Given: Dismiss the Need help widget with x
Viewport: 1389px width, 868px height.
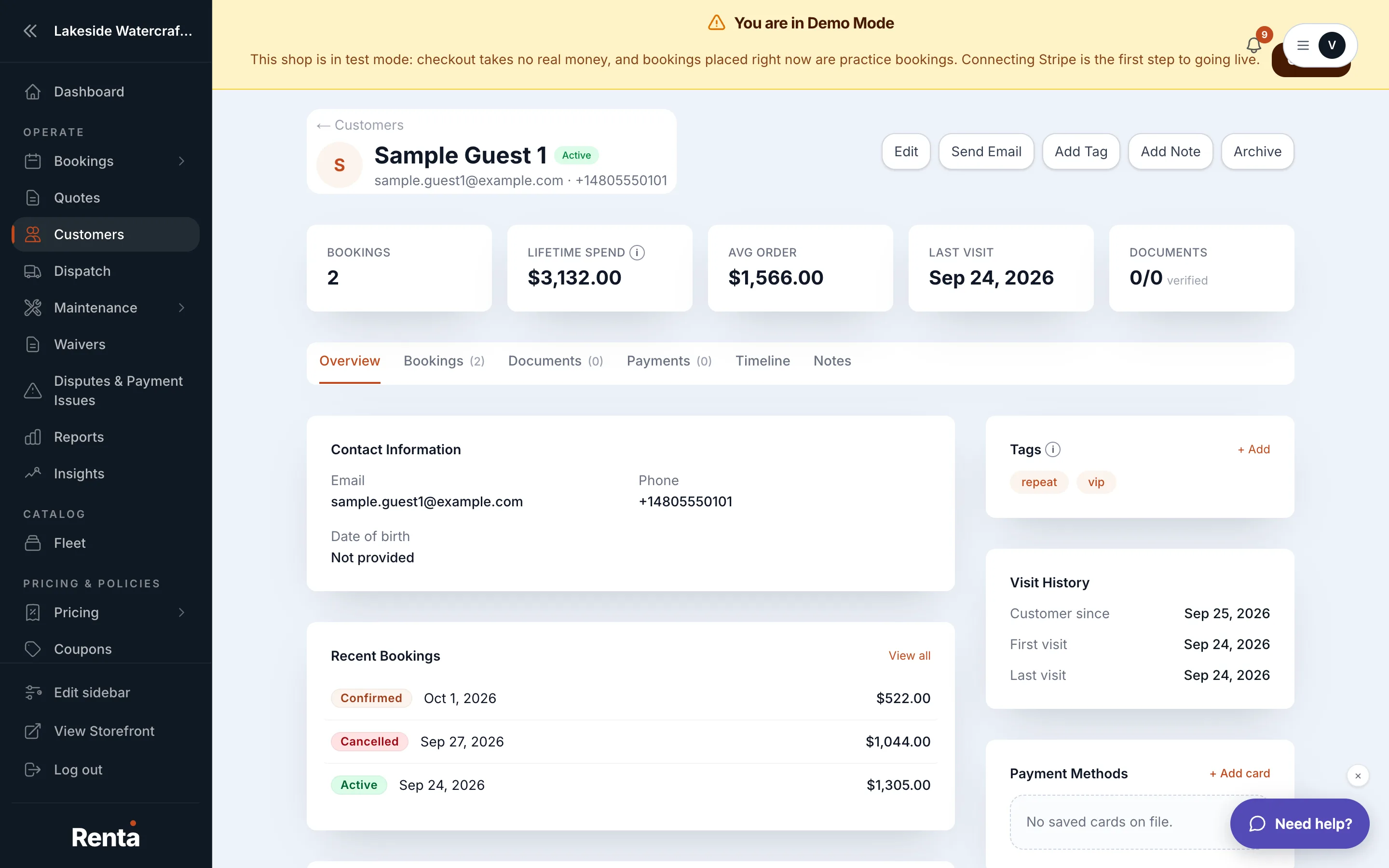Looking at the screenshot, I should coord(1358,776).
